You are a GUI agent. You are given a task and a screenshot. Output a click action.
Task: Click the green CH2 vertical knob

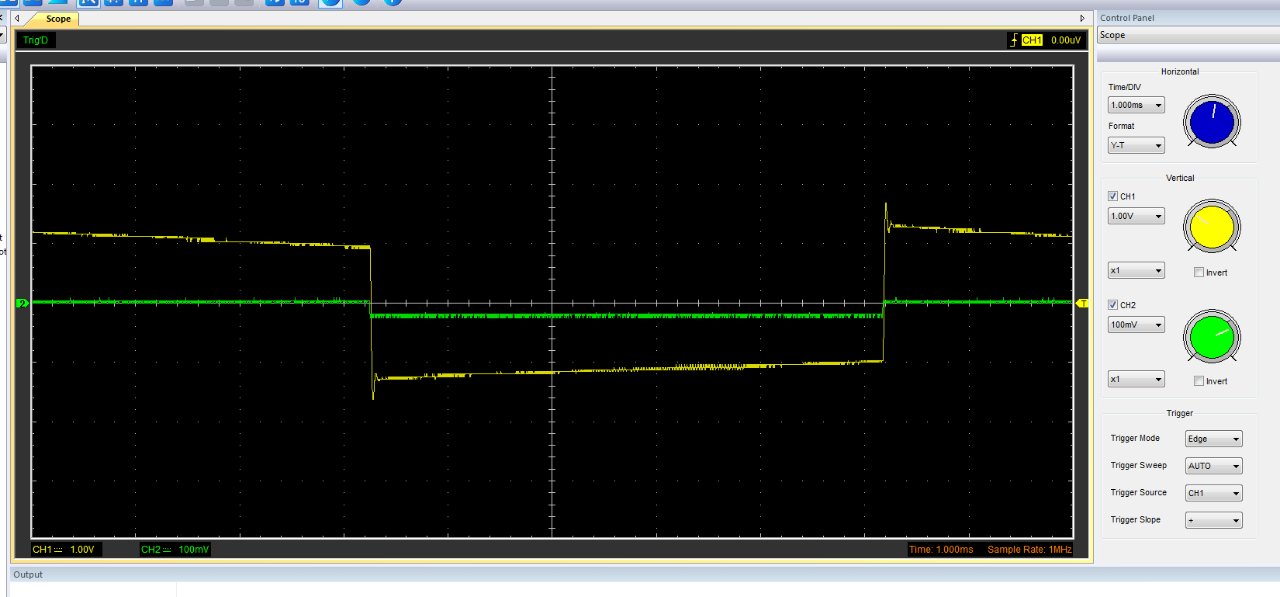point(1211,336)
